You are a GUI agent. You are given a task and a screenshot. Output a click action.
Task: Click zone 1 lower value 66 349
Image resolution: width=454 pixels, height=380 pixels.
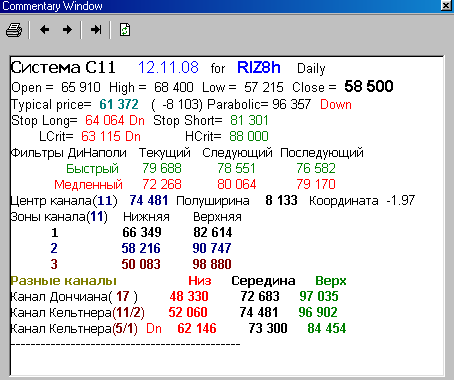tap(142, 232)
